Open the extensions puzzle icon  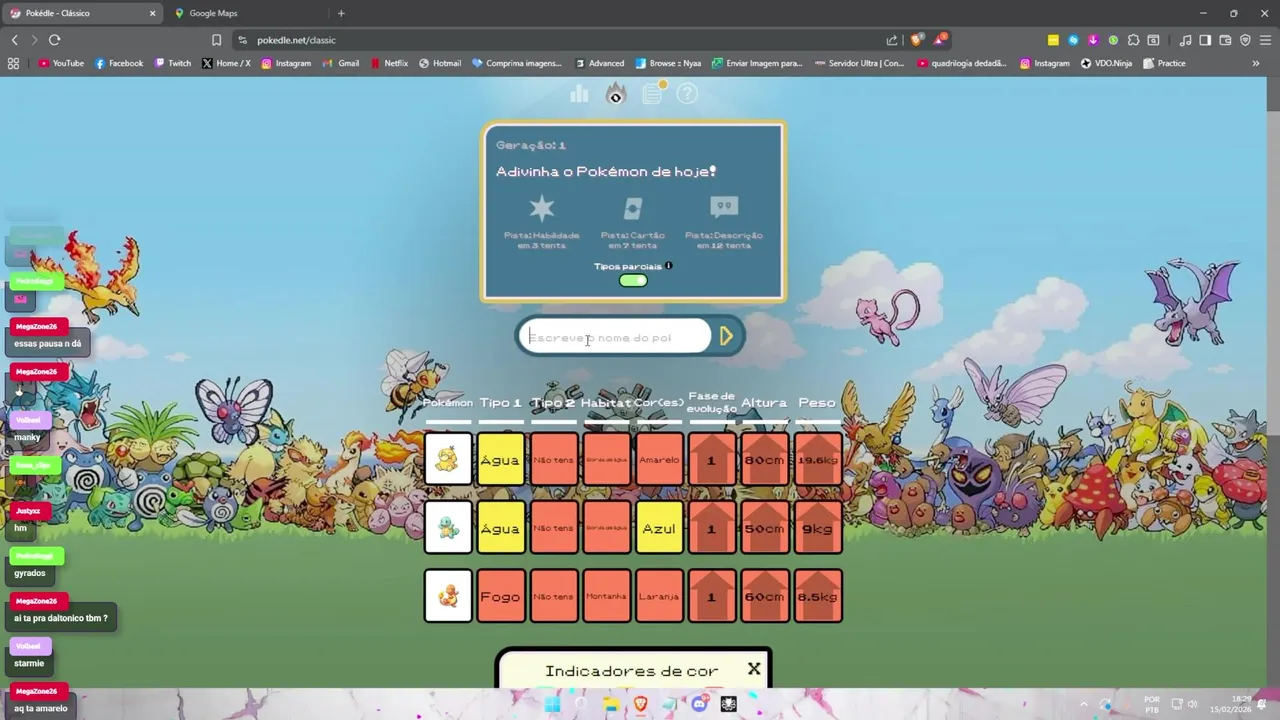click(x=1133, y=40)
